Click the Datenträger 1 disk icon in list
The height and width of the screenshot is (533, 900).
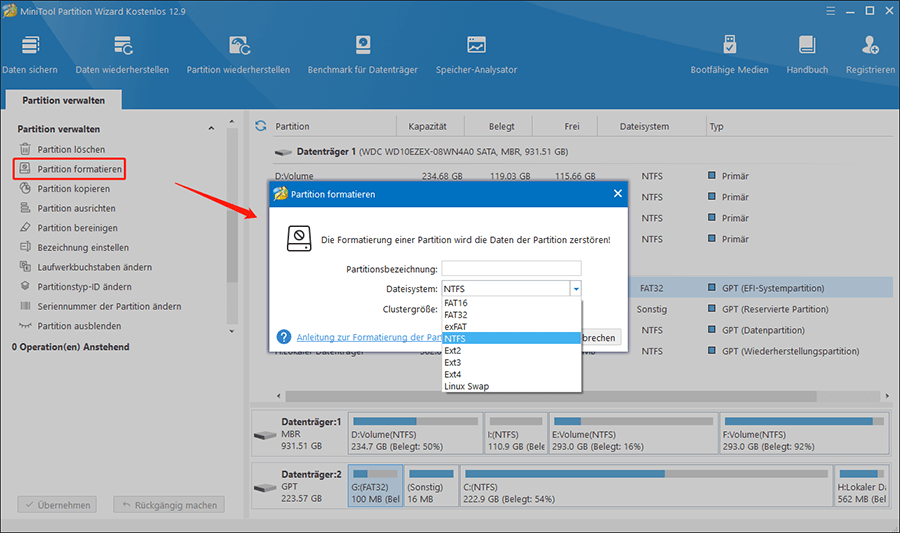click(283, 152)
